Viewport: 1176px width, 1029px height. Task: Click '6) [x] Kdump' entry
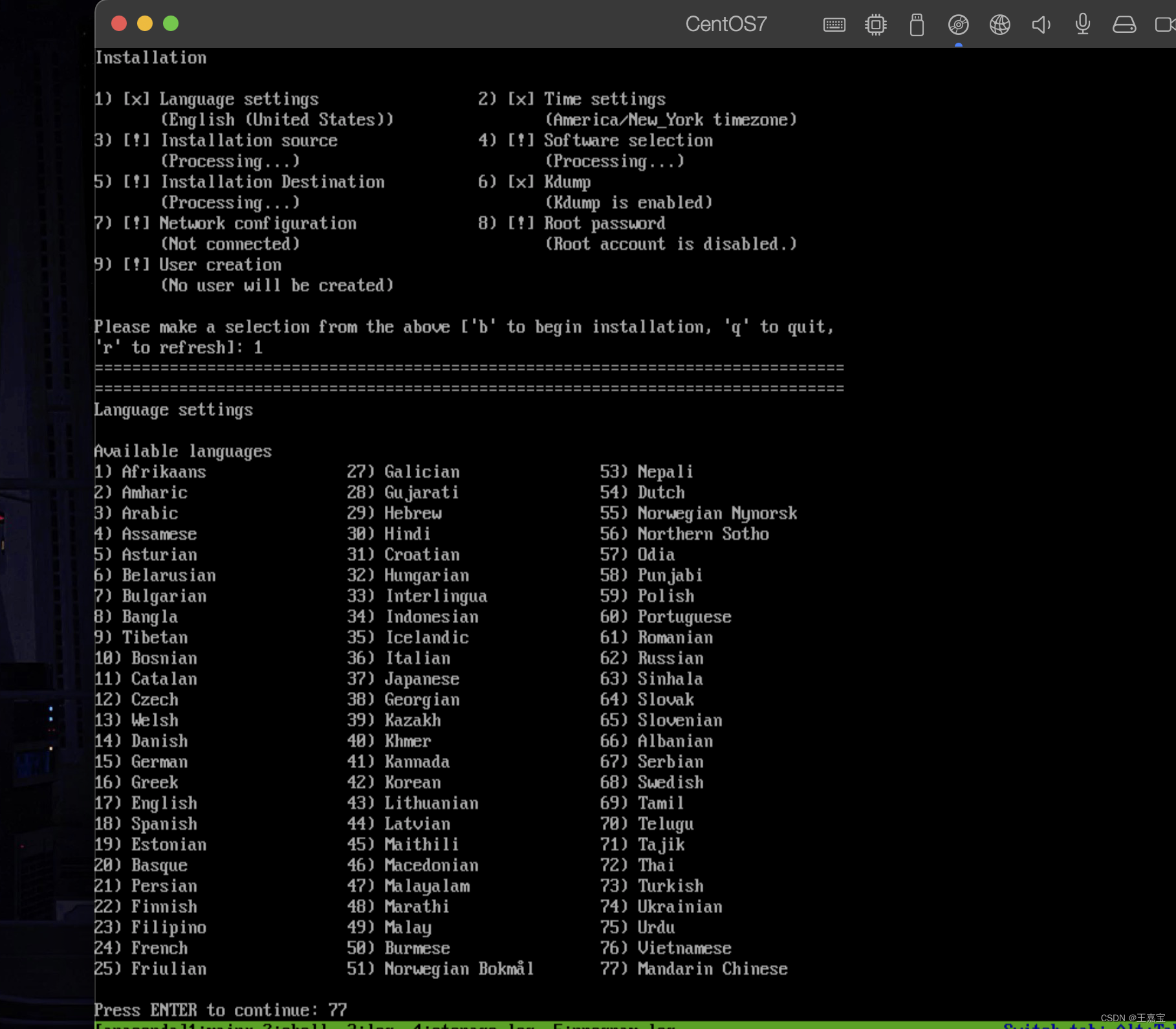coord(534,182)
